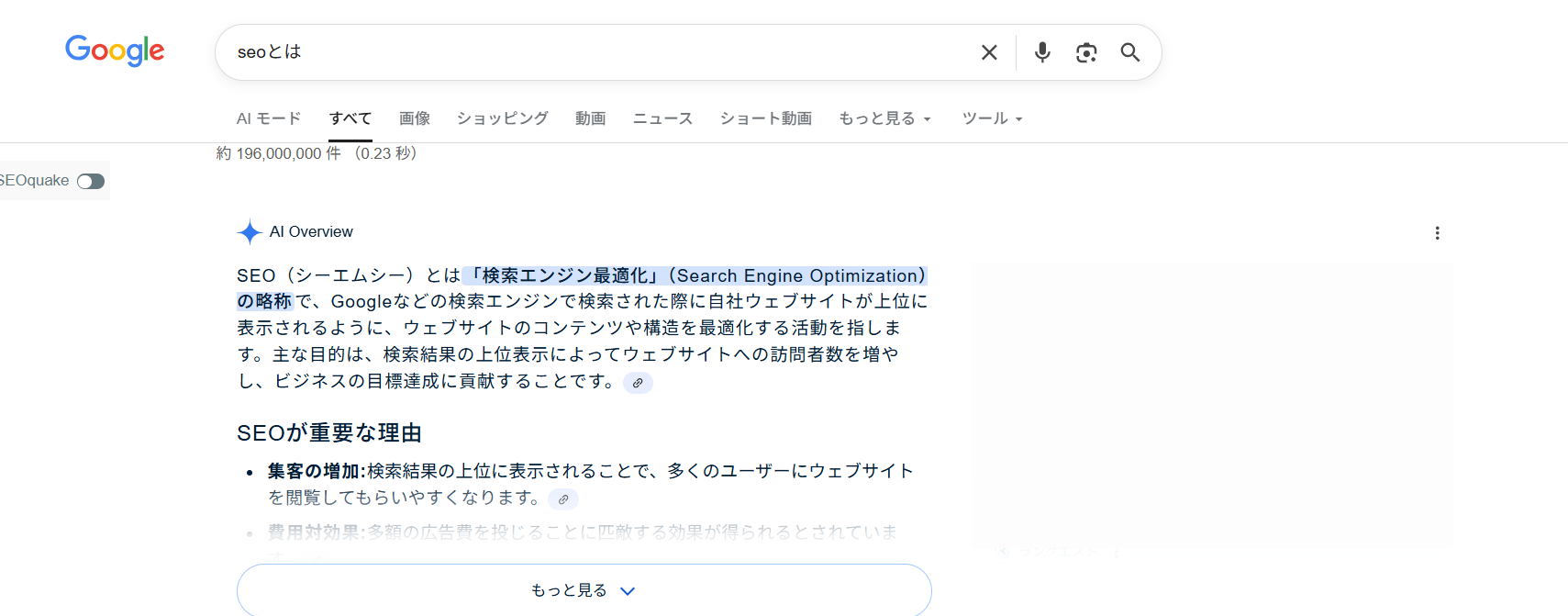Viewport: 1568px width, 616px height.
Task: Expand AI Overview with もっと見る button
Action: pyautogui.click(x=584, y=590)
